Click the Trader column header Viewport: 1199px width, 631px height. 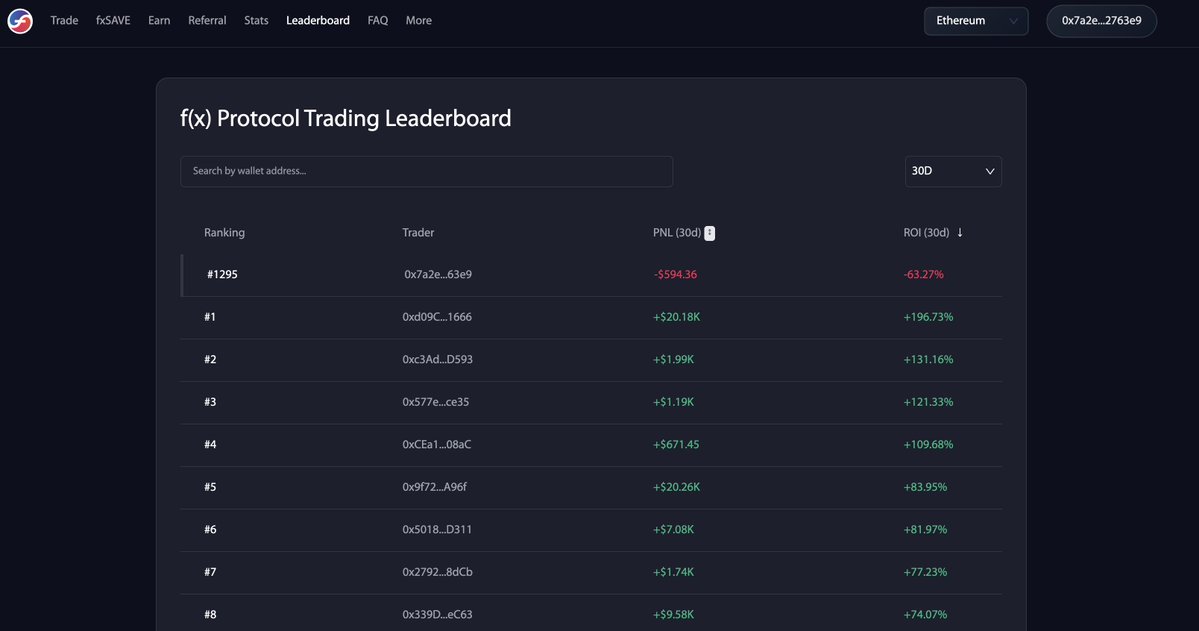pos(418,233)
